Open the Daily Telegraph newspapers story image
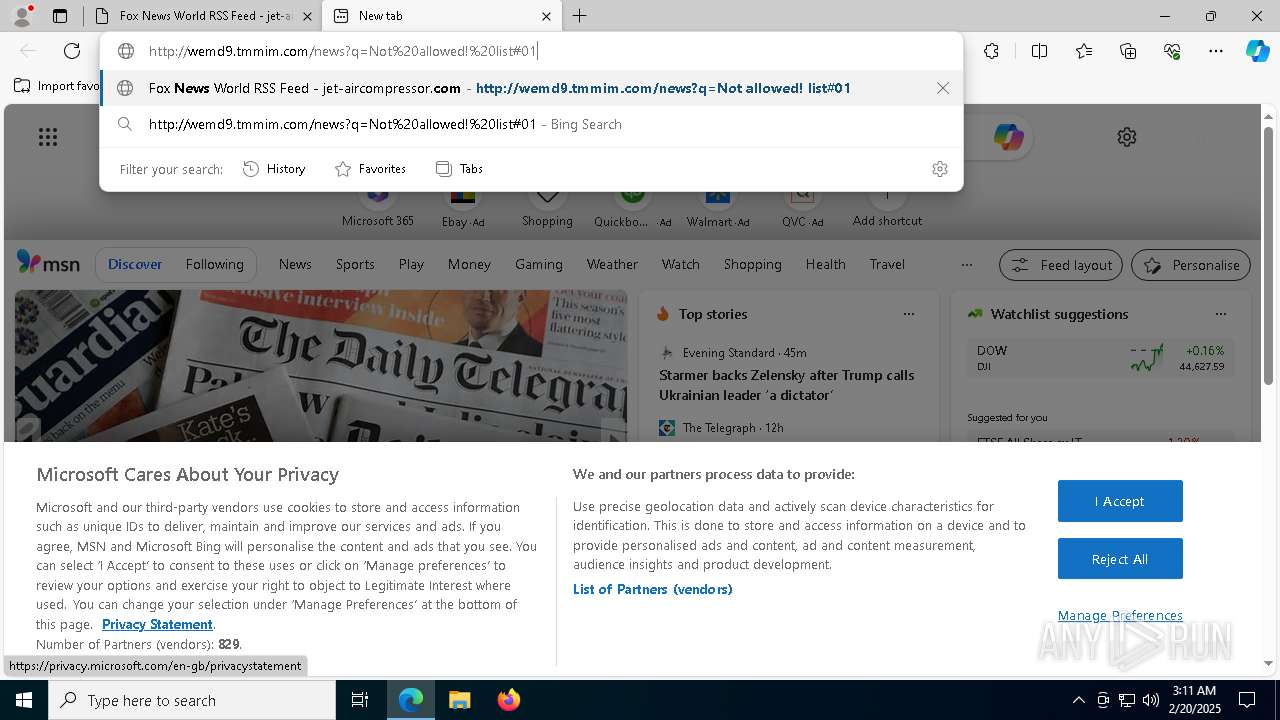 (321, 366)
